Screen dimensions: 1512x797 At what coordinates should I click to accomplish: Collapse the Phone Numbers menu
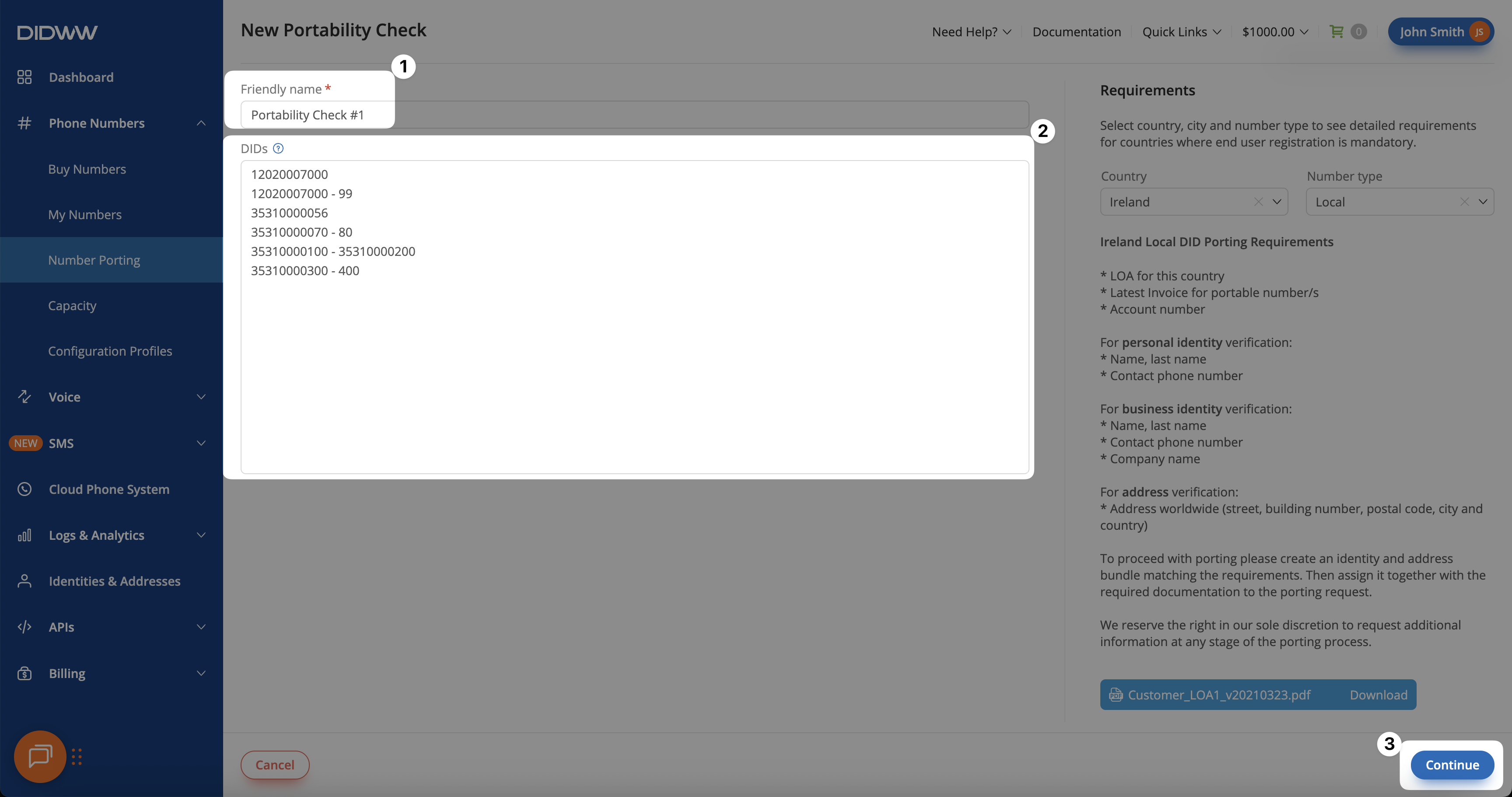[x=201, y=123]
